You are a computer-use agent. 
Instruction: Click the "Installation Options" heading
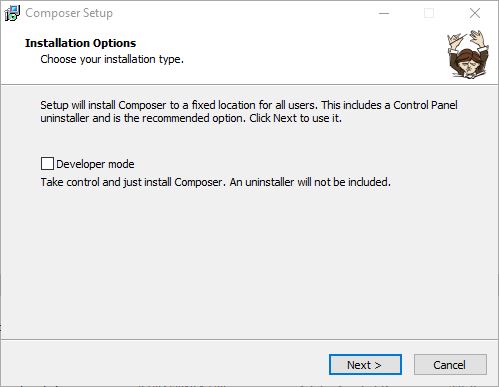(80, 43)
